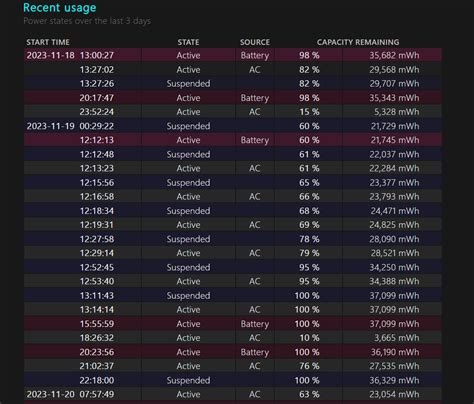Select the 79 % capacity cell
Screen dimensions: 474x404
click(309, 253)
